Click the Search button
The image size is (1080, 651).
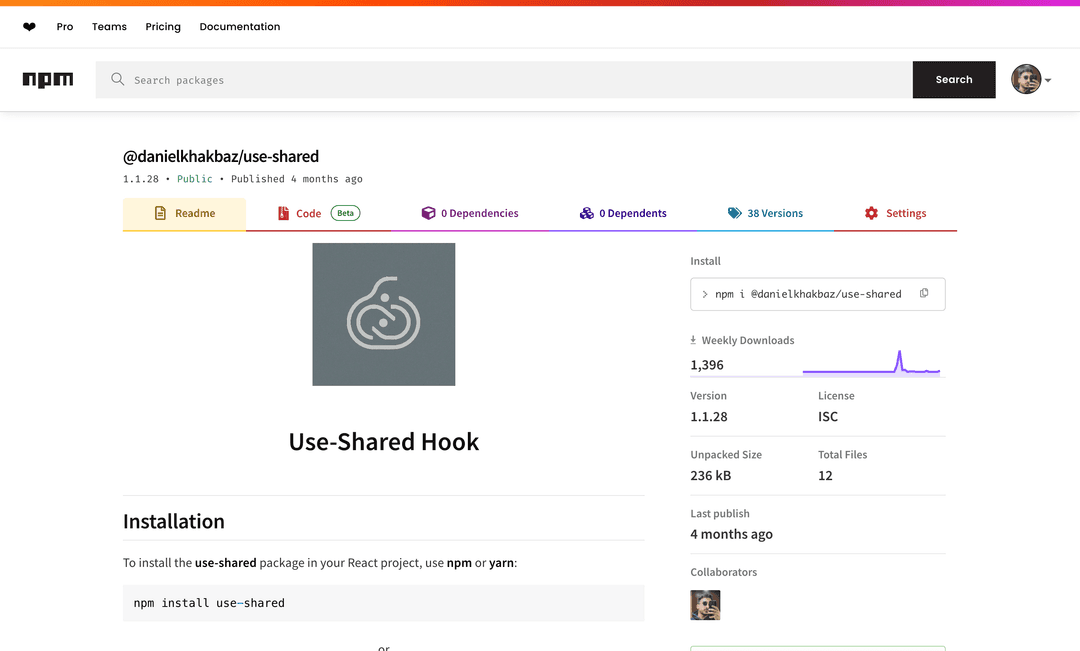[x=954, y=79]
